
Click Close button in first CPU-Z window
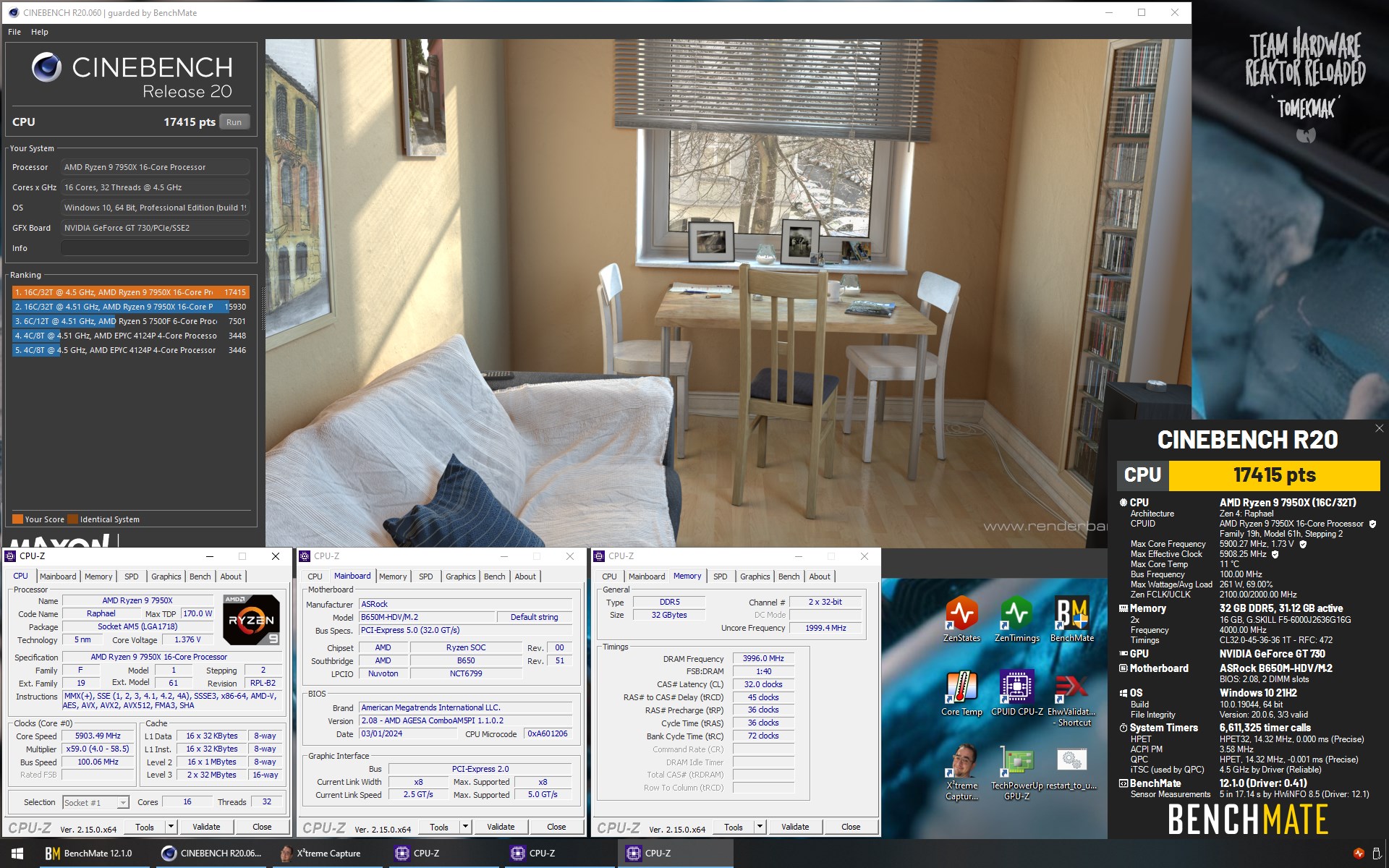click(x=262, y=827)
